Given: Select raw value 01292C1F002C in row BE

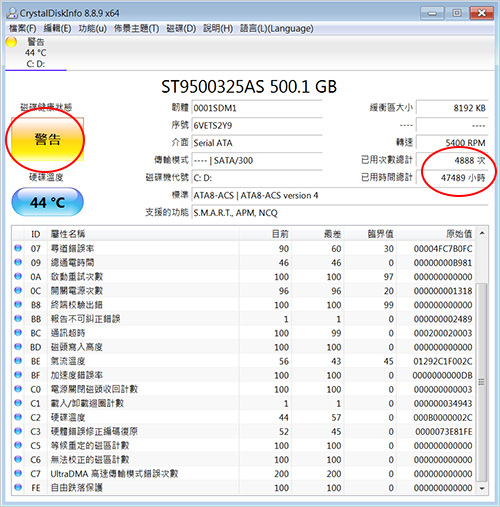Looking at the screenshot, I should pyautogui.click(x=443, y=361).
